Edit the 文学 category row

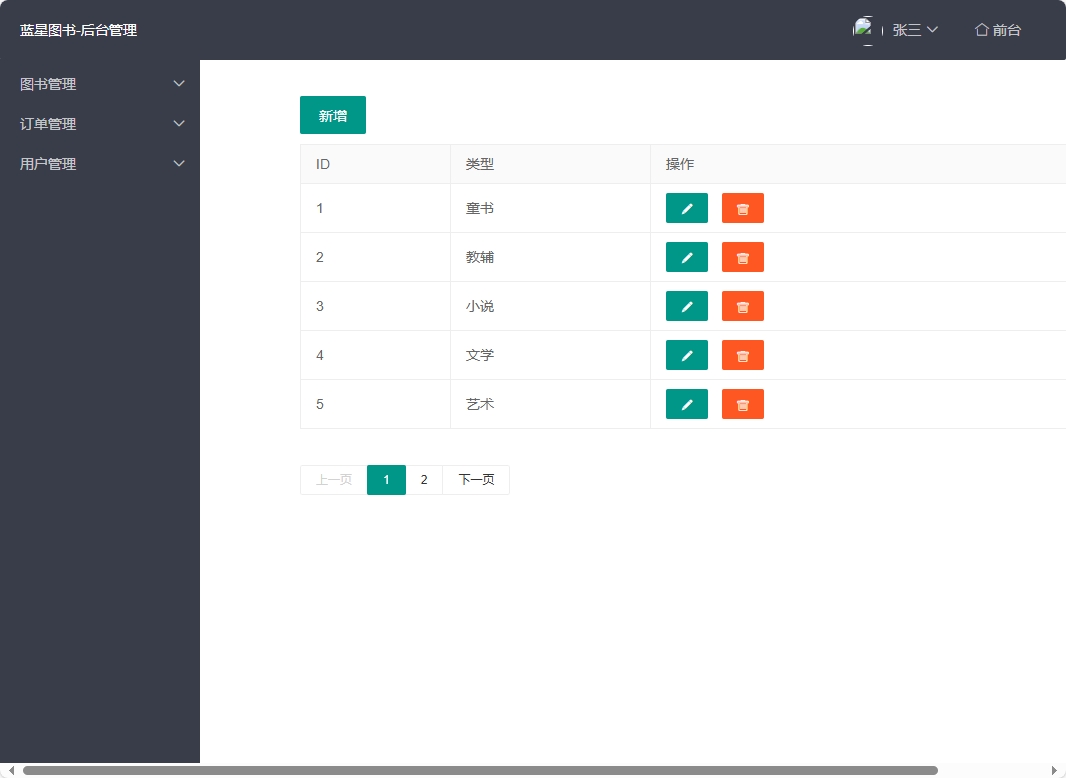(687, 355)
